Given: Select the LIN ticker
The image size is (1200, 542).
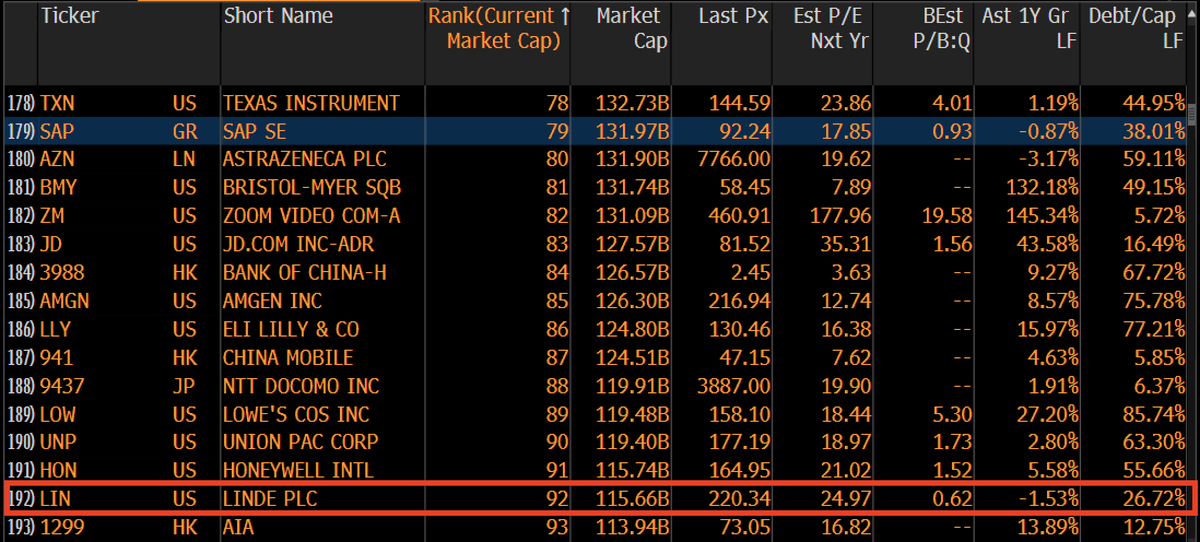Looking at the screenshot, I should [55, 498].
